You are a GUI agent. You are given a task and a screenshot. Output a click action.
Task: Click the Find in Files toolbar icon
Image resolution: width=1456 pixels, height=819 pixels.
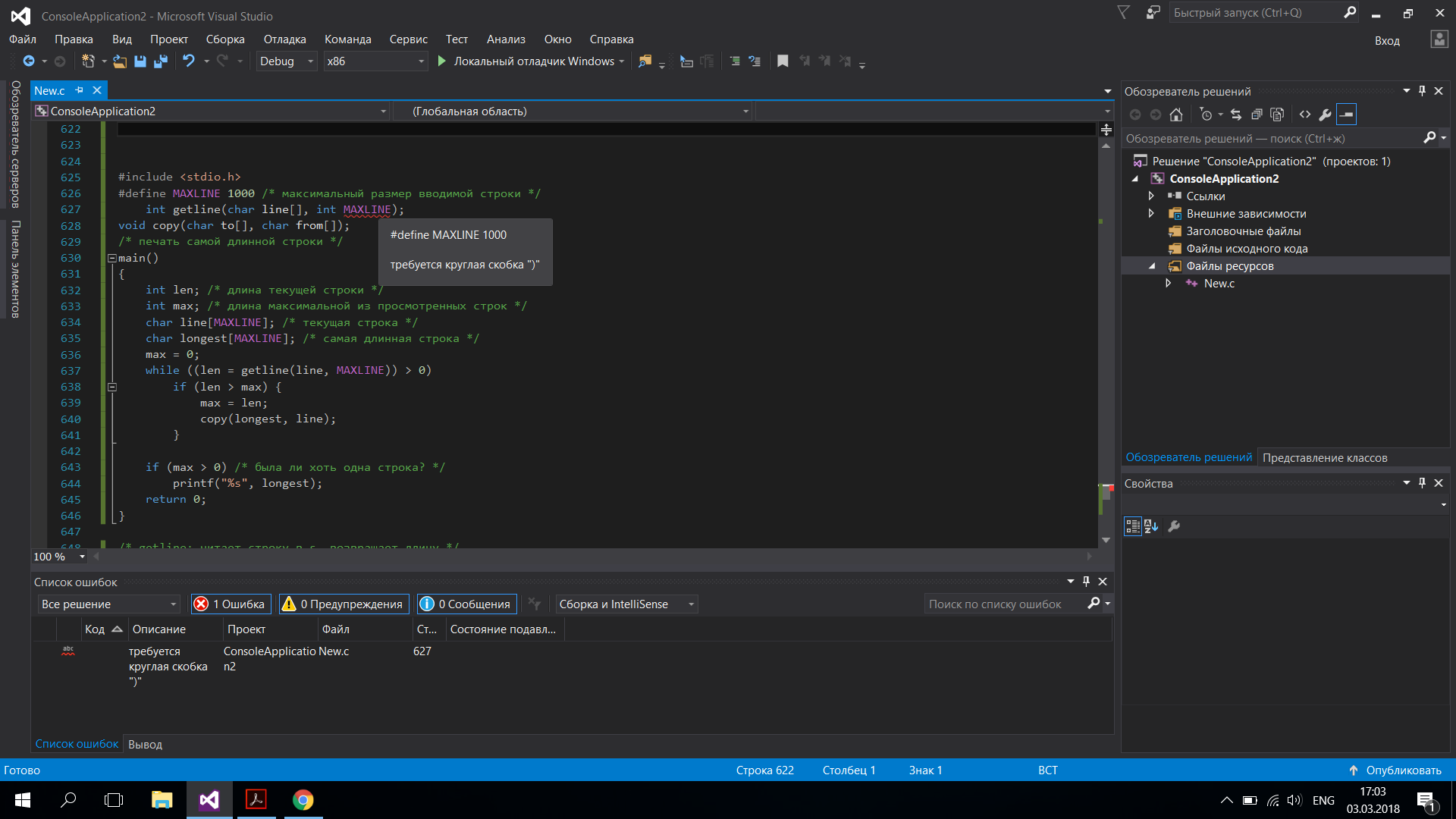[x=645, y=61]
